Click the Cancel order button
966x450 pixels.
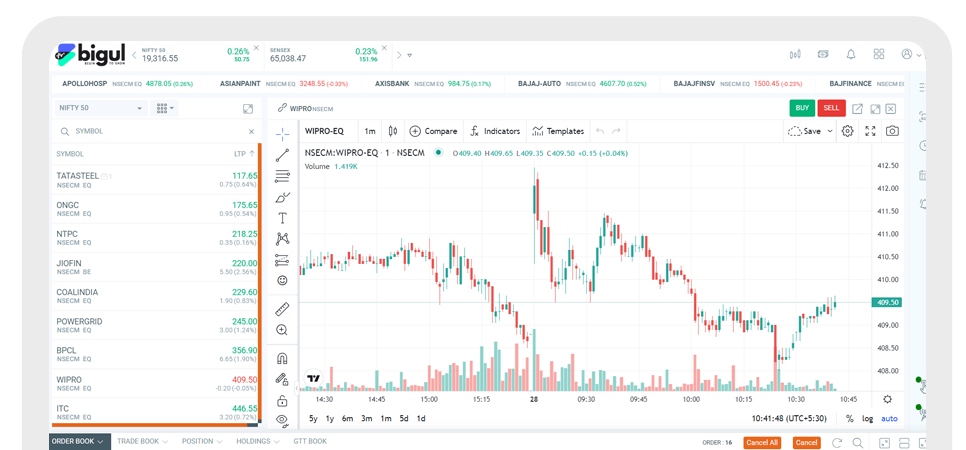[x=806, y=443]
